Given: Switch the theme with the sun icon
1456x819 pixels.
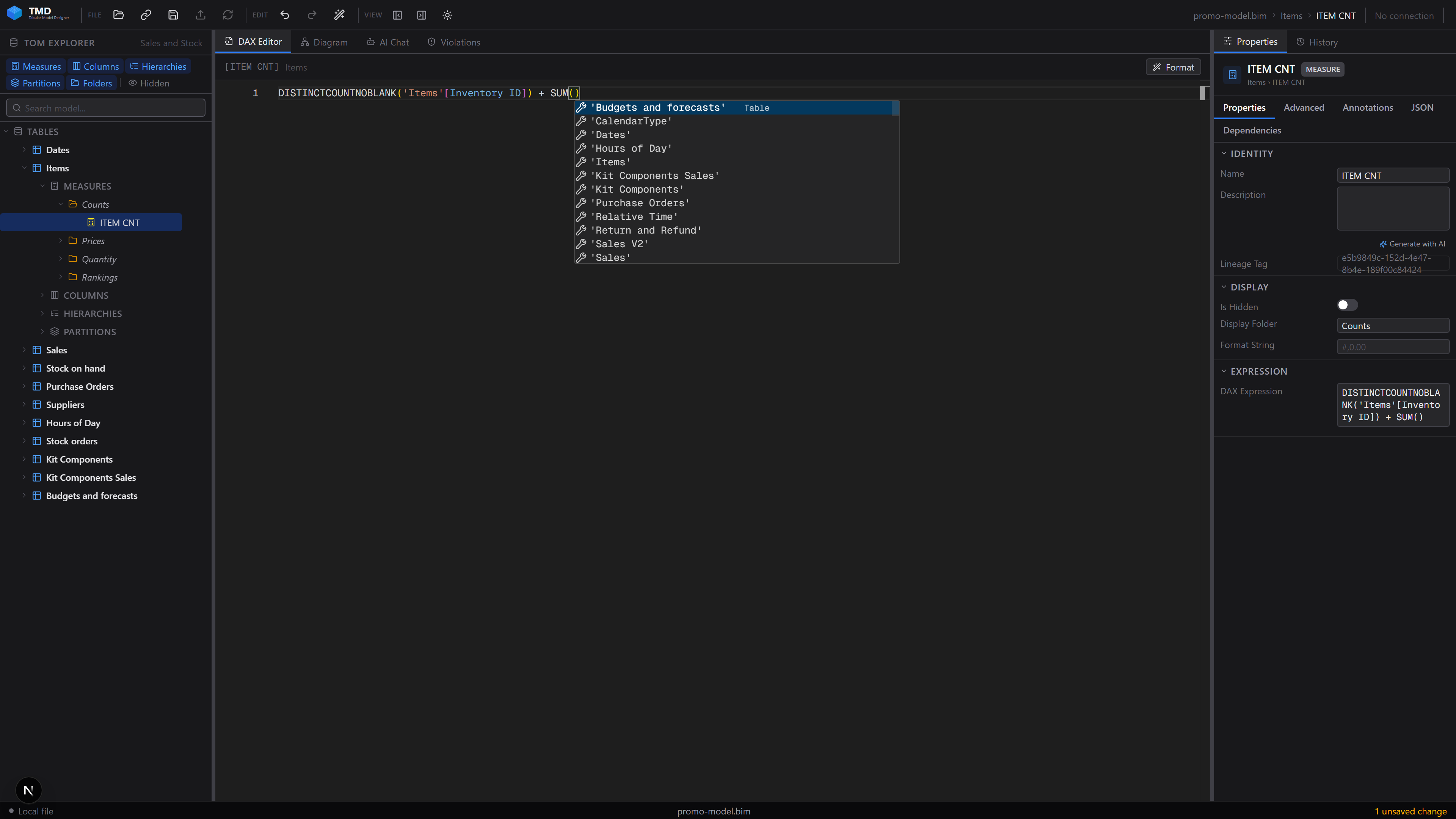Looking at the screenshot, I should point(447,15).
